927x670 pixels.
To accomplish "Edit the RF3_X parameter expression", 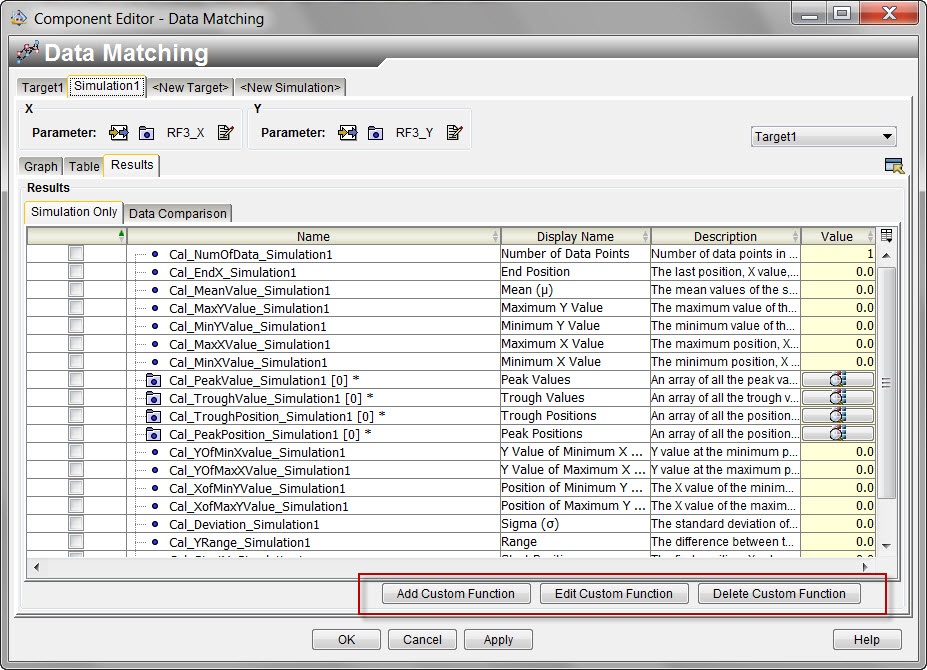I will (226, 132).
